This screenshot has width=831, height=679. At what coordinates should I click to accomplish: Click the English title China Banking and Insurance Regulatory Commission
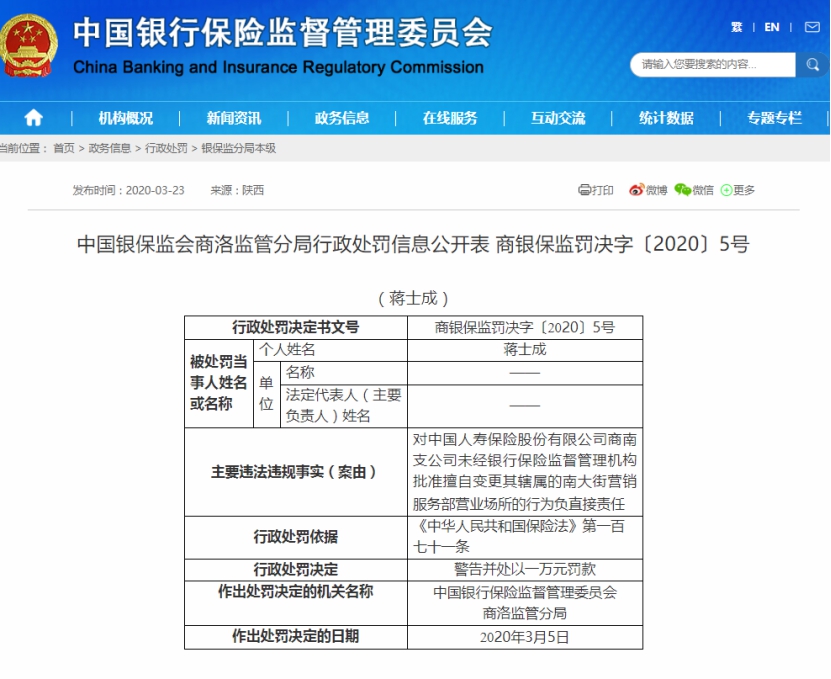point(278,67)
